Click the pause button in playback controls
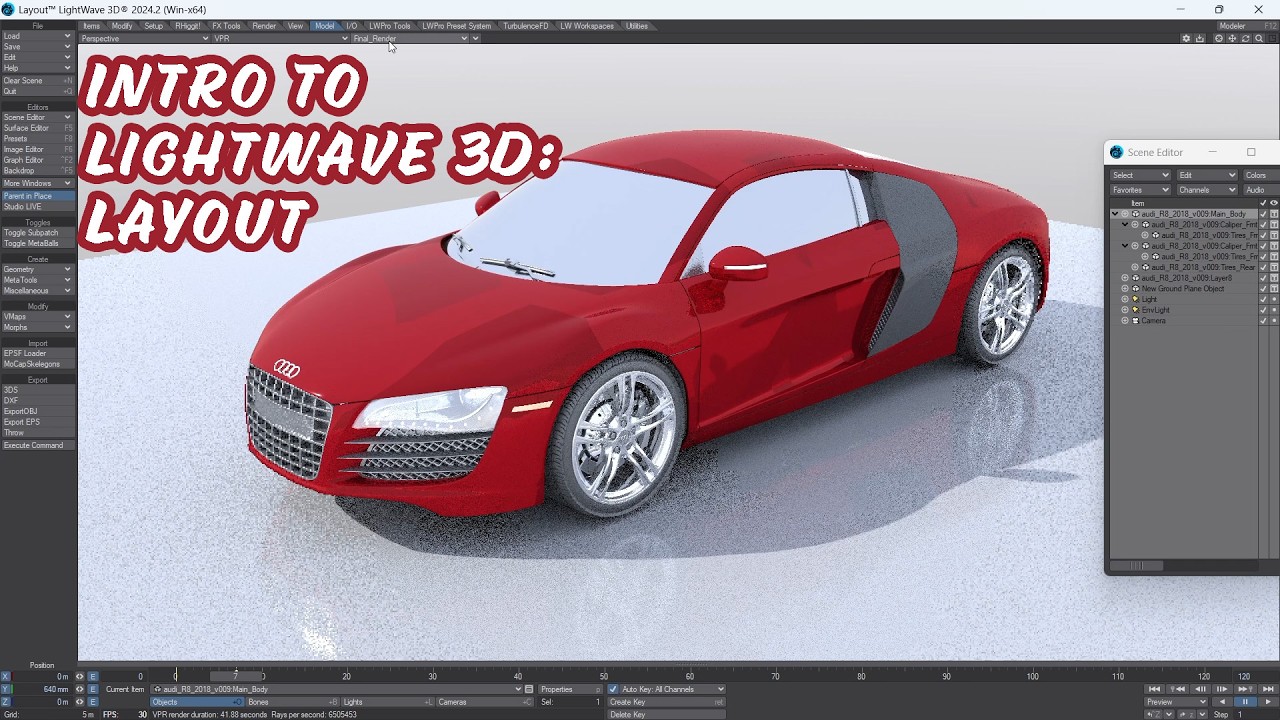 click(x=1245, y=702)
